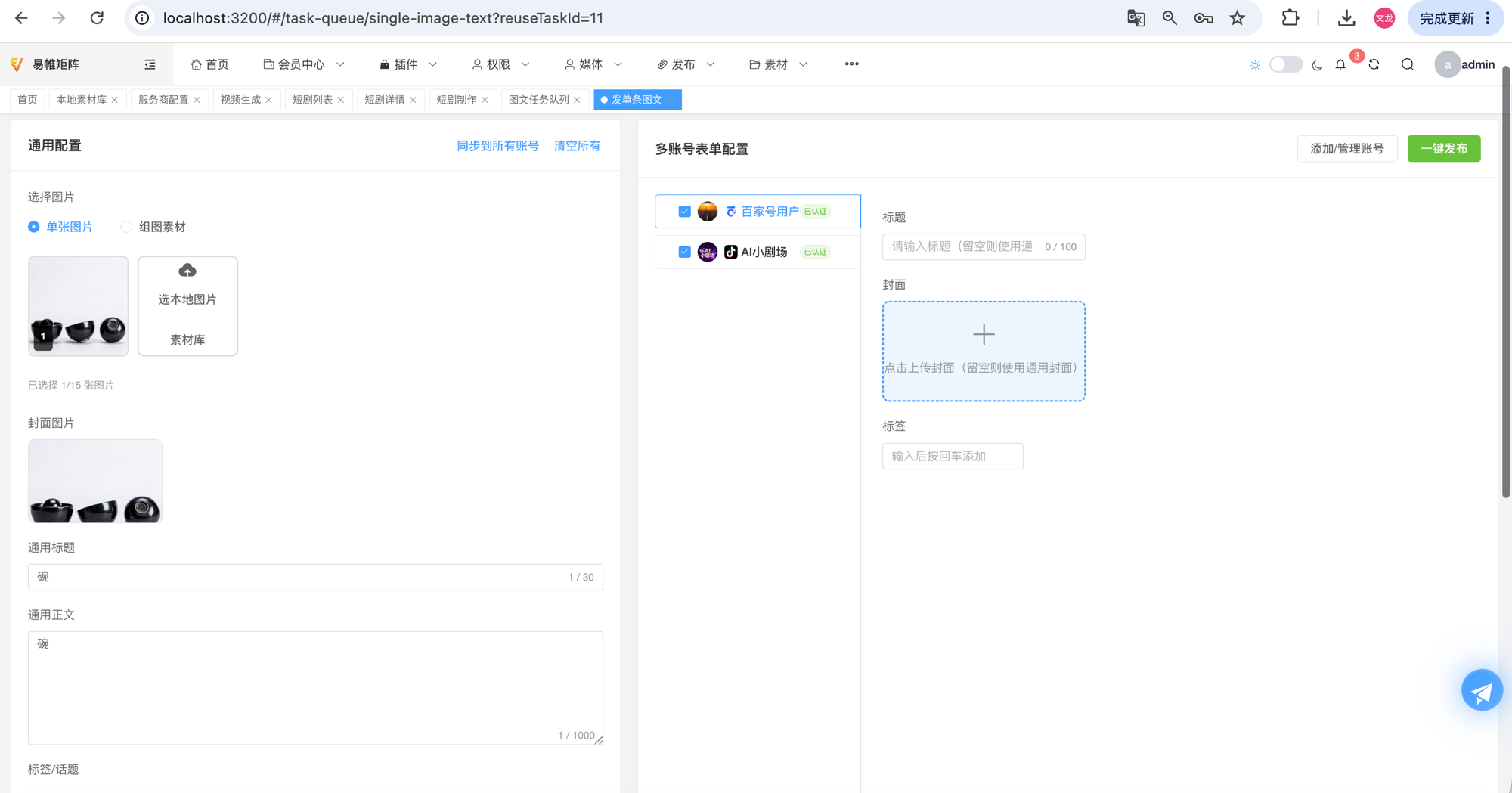Click the 易帷矩阵 logo
Image resolution: width=1512 pixels, height=793 pixels.
[45, 64]
